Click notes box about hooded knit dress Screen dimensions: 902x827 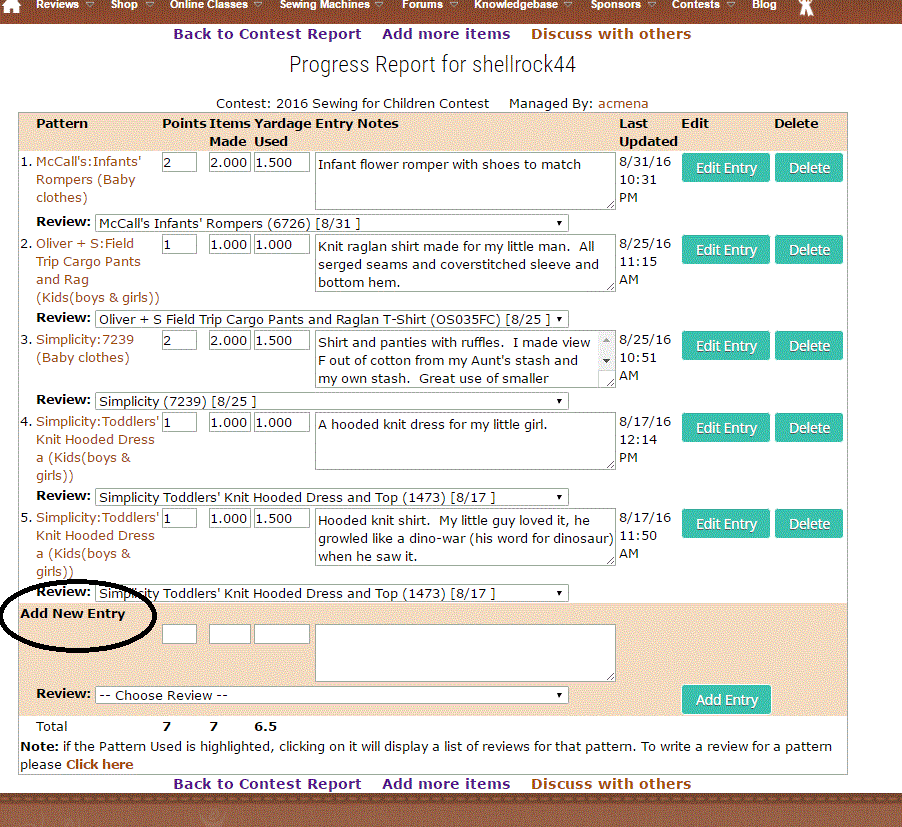[465, 441]
